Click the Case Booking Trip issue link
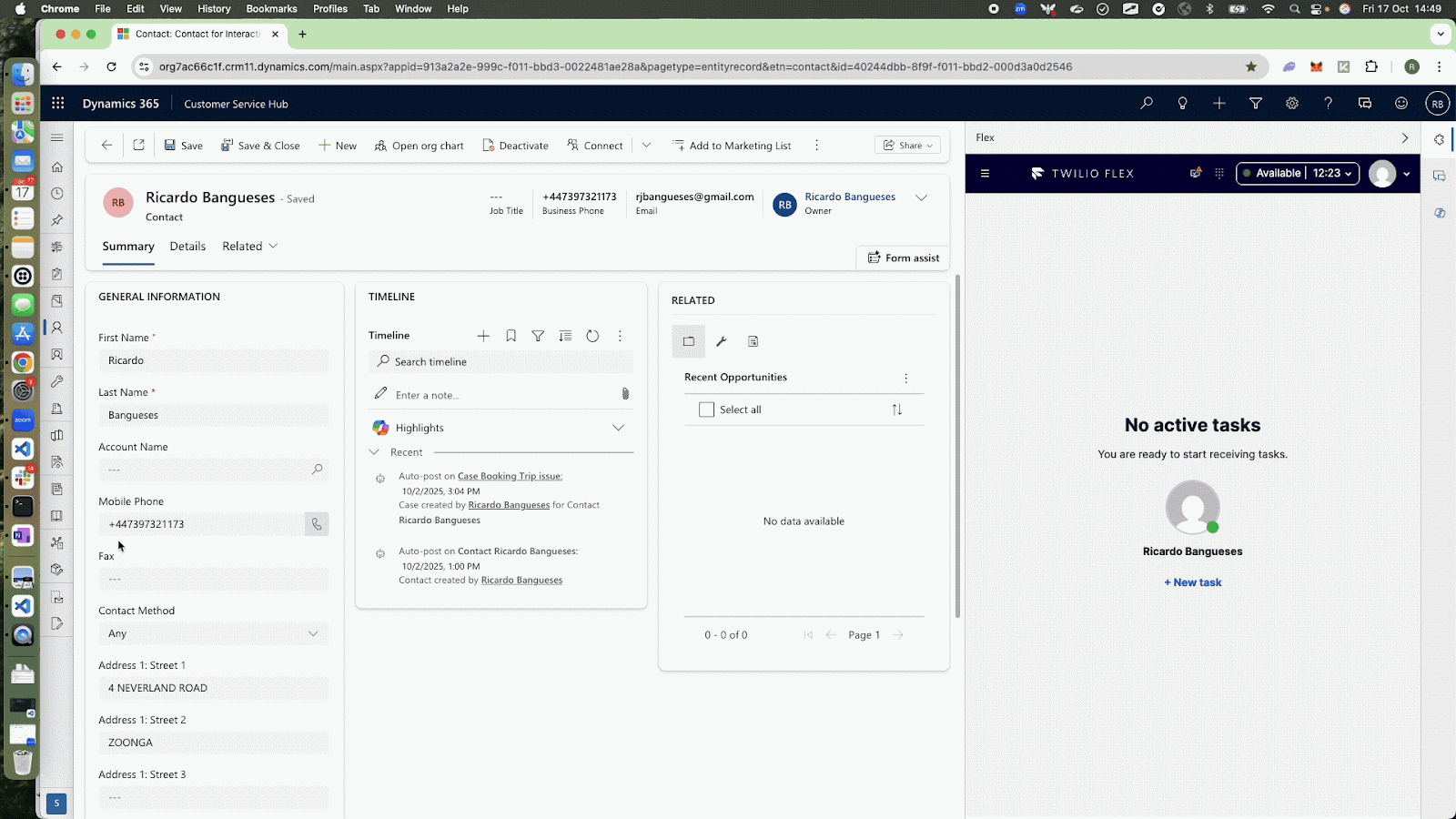The height and width of the screenshot is (819, 1456). click(x=510, y=475)
